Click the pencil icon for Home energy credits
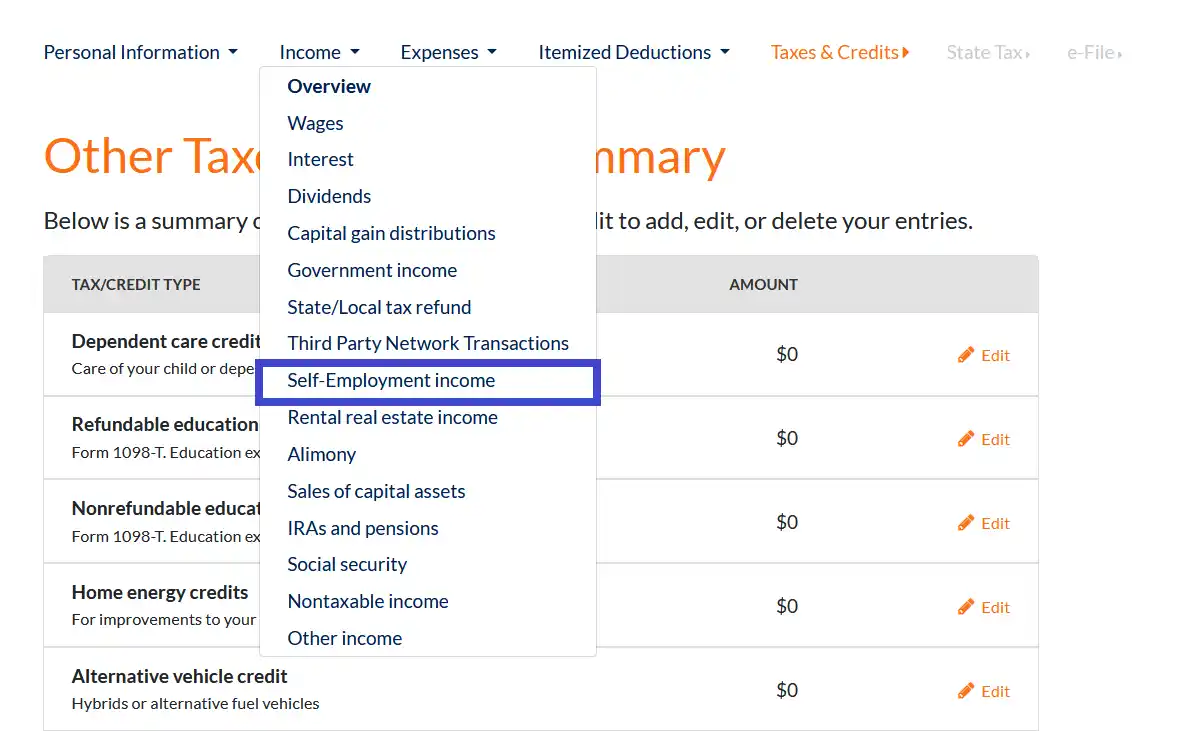Viewport: 1181px width, 731px height. coord(966,607)
